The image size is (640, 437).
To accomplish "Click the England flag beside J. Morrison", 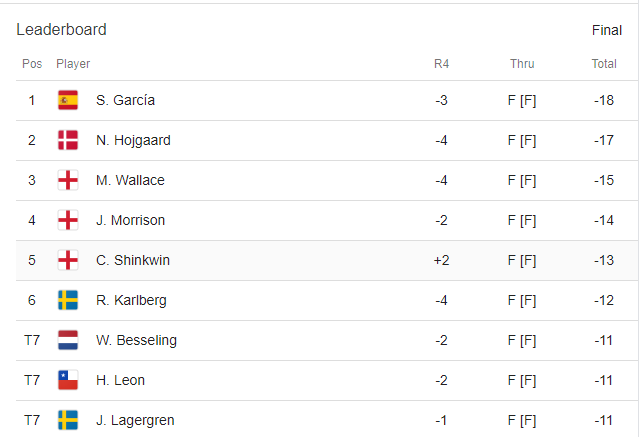I will pyautogui.click(x=68, y=220).
